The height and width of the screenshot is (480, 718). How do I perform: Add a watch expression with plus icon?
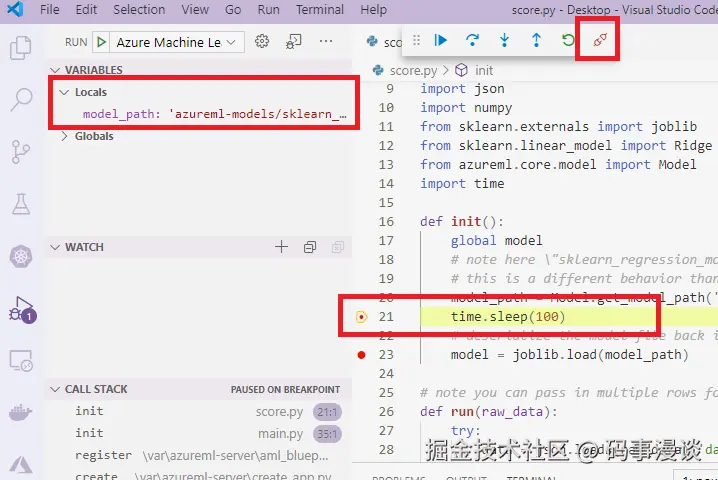(x=281, y=247)
